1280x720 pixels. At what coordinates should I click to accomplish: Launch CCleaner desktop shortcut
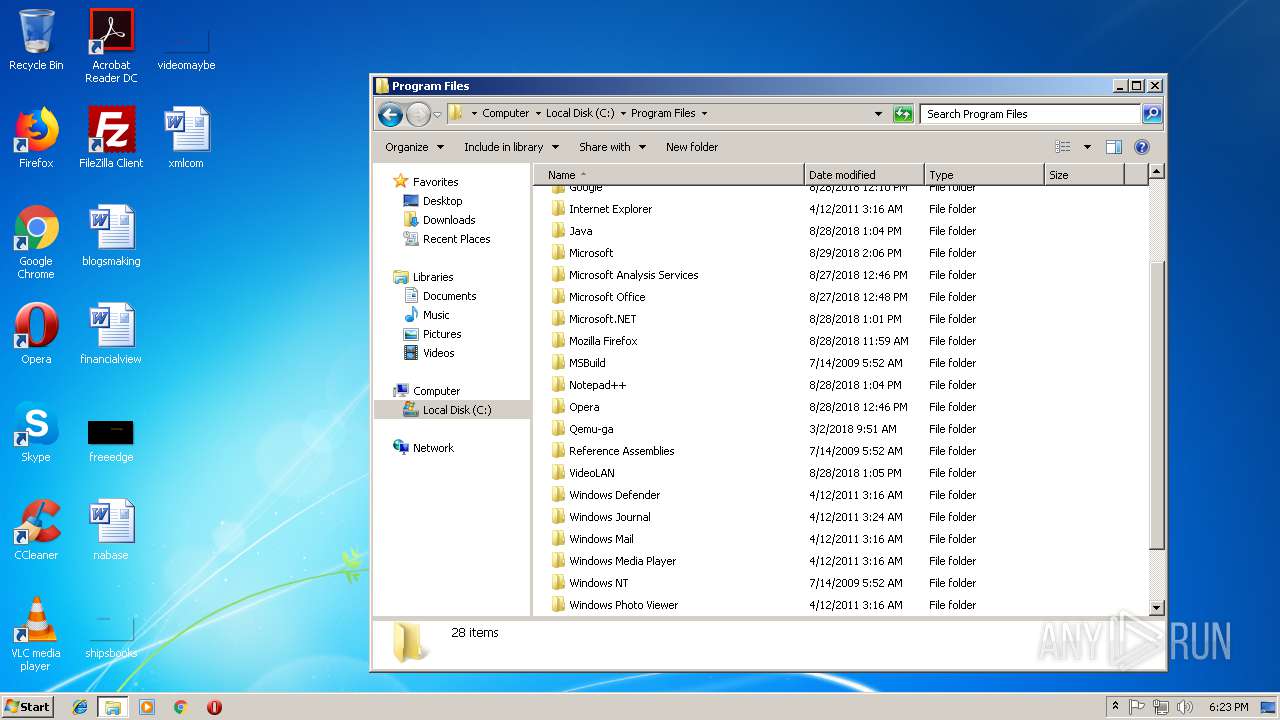point(36,530)
